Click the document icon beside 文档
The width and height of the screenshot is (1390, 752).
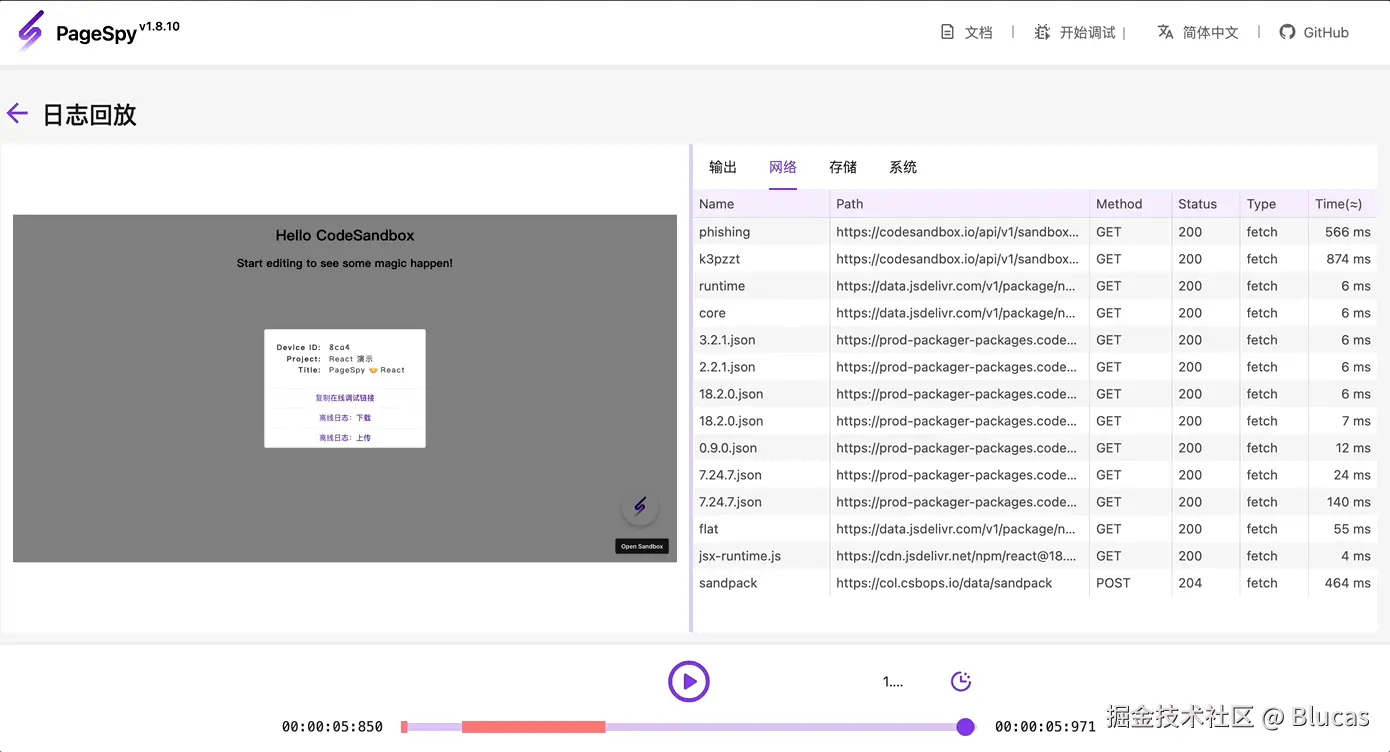(947, 32)
